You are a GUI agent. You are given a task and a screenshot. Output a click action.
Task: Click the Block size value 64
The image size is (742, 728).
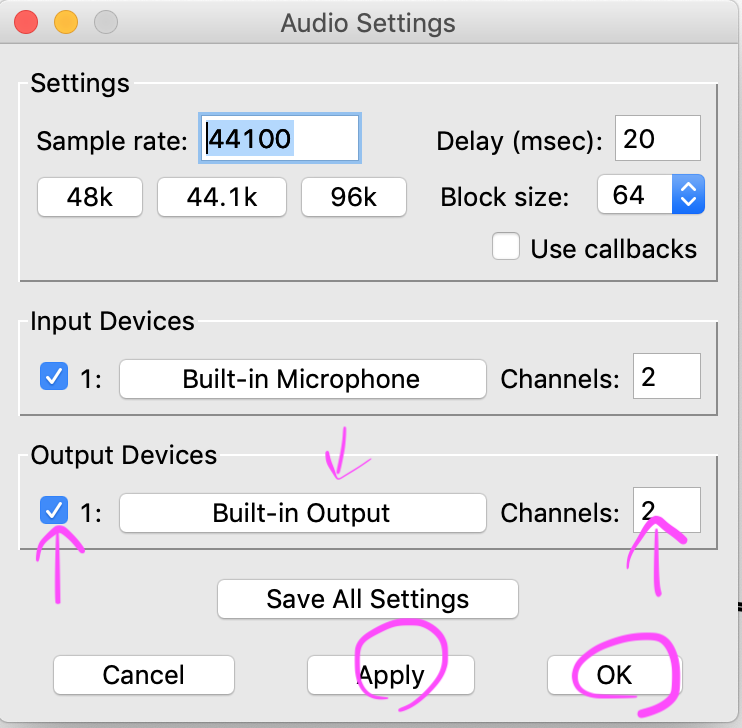point(635,194)
